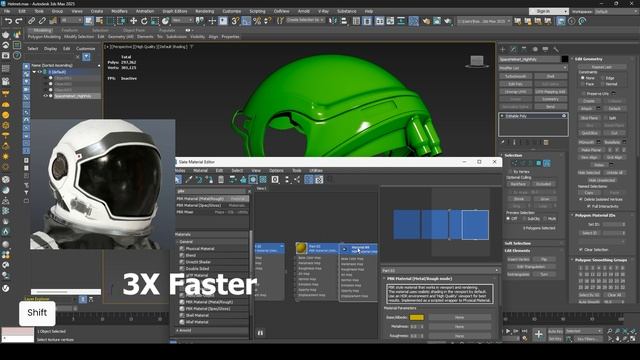Open the Modifiers menu
640x360 pixels.
(119, 11)
